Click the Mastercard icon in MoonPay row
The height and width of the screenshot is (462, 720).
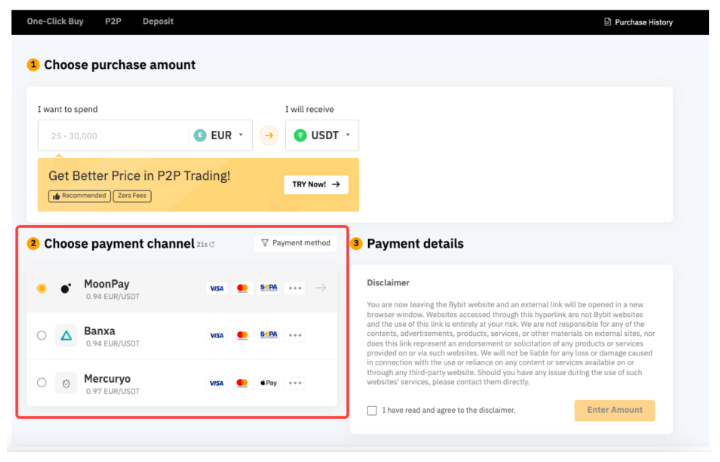(x=242, y=288)
